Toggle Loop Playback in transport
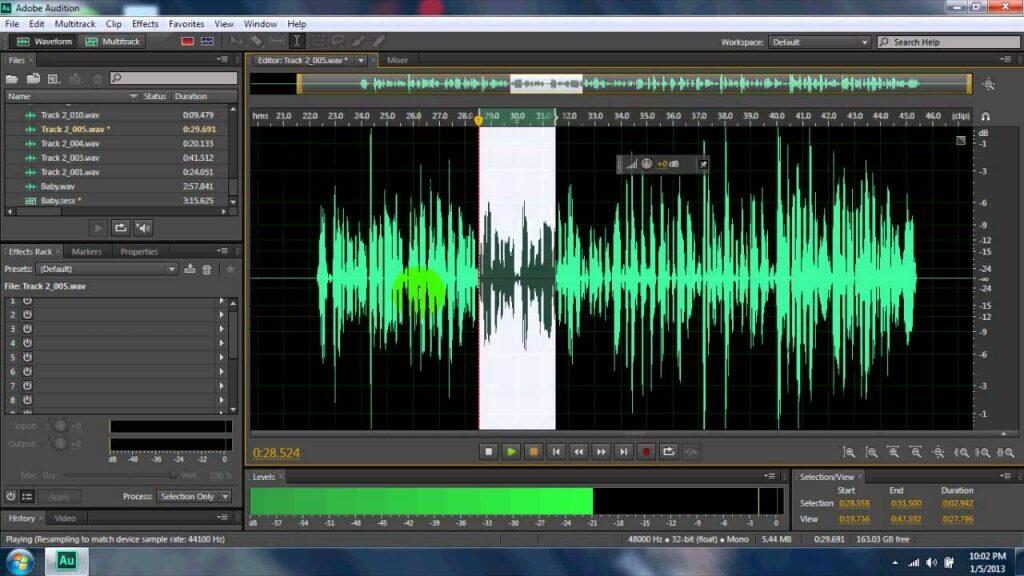The height and width of the screenshot is (576, 1024). pyautogui.click(x=669, y=451)
